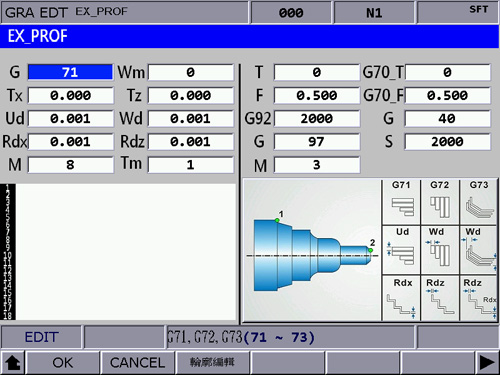500x375 pixels.
Task: Click the OK softkey
Action: 63,362
